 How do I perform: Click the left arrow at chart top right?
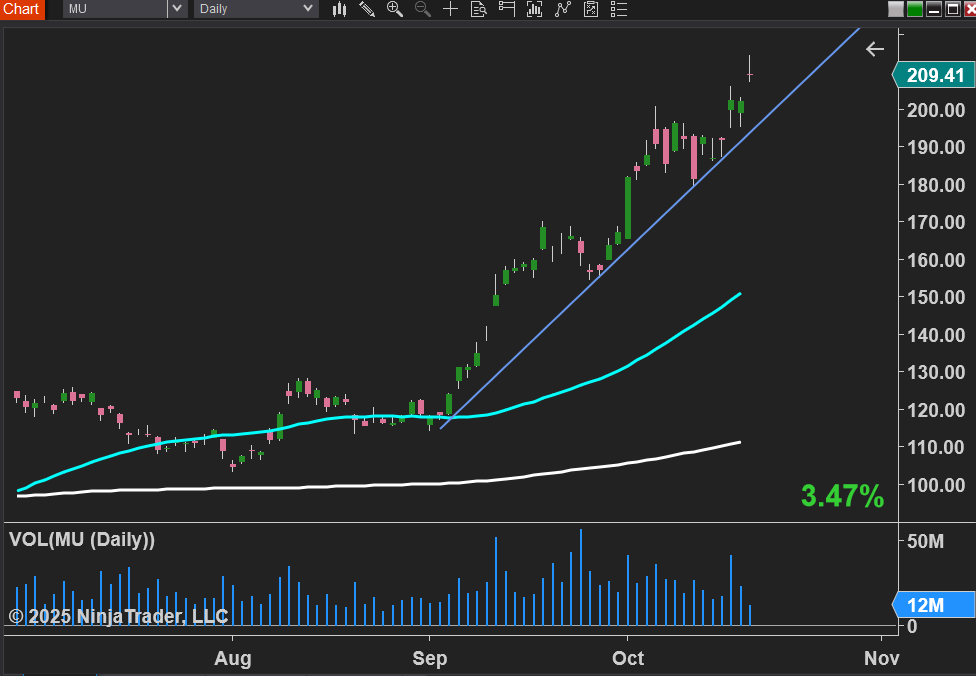point(875,49)
